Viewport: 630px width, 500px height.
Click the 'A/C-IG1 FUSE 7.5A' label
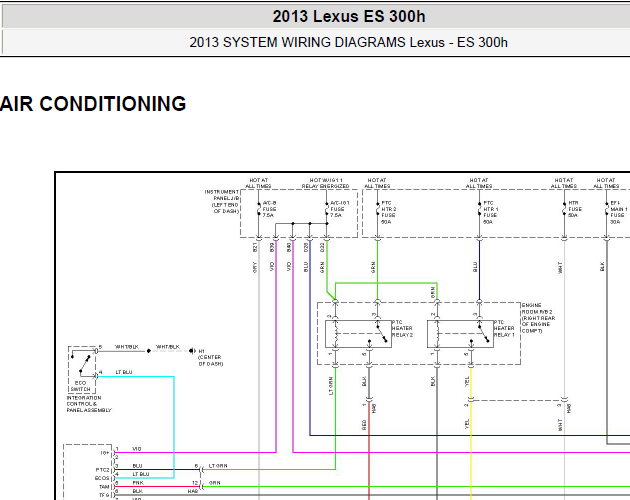(340, 209)
